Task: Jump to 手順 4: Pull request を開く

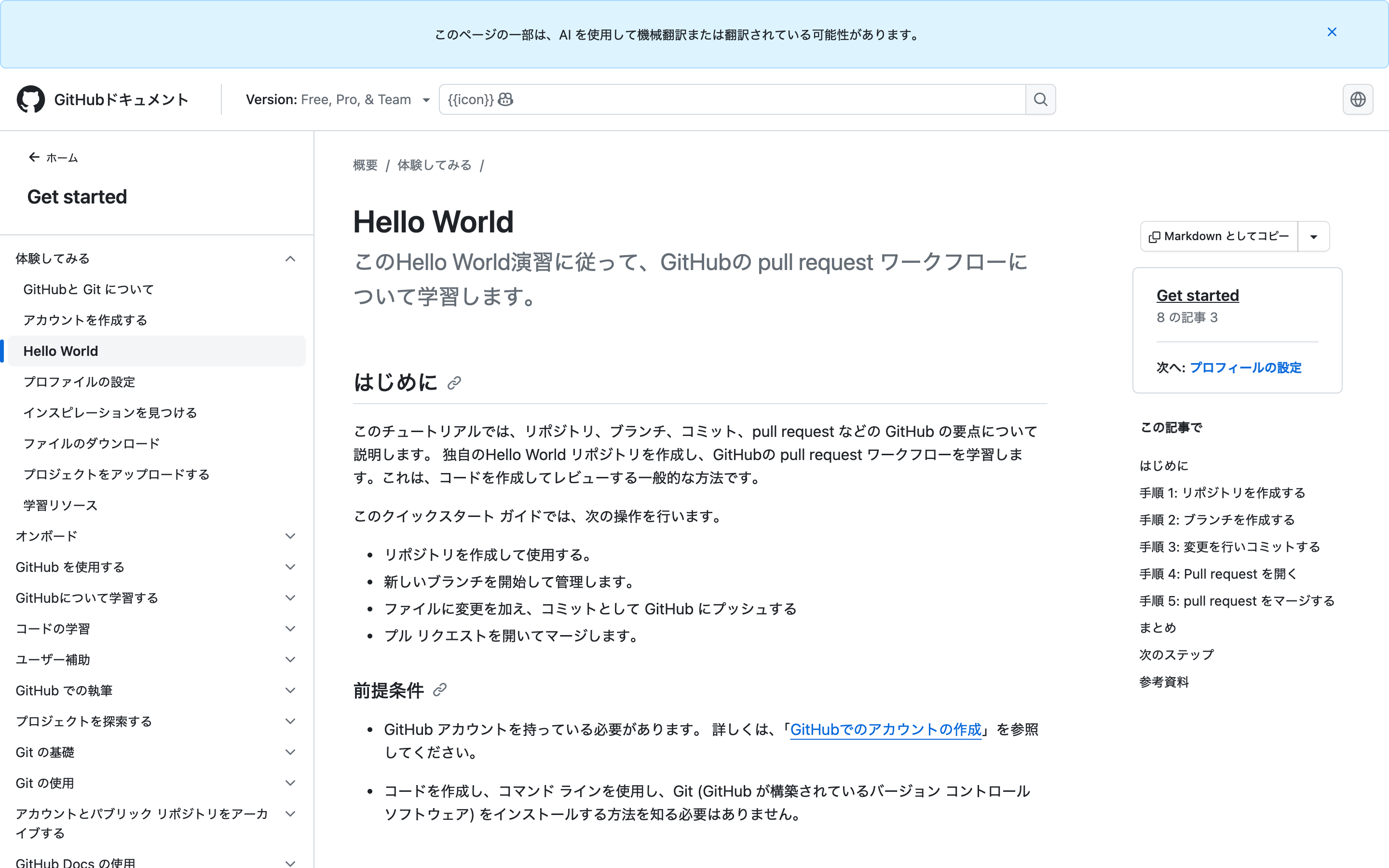Action: (1218, 573)
